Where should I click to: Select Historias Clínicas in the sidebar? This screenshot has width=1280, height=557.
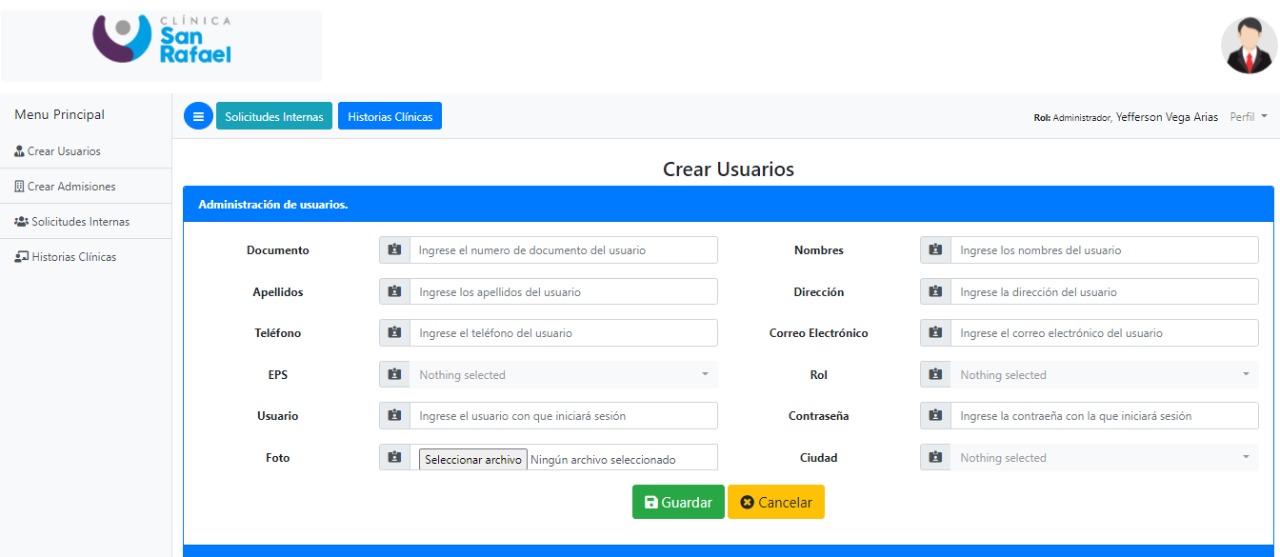[x=73, y=257]
